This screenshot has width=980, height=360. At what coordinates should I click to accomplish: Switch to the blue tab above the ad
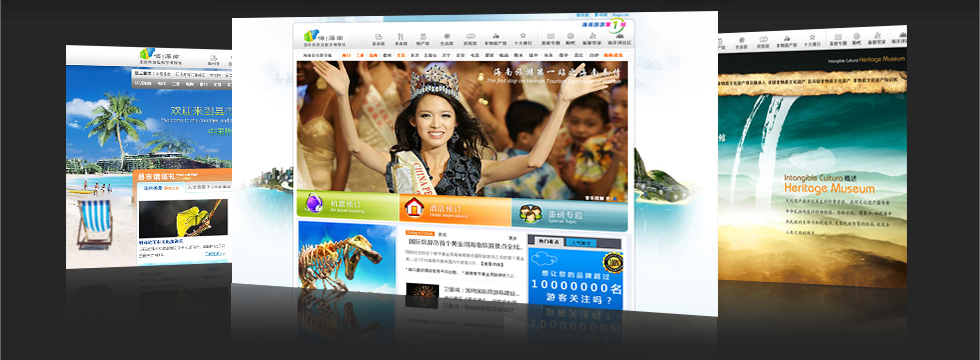581,242
